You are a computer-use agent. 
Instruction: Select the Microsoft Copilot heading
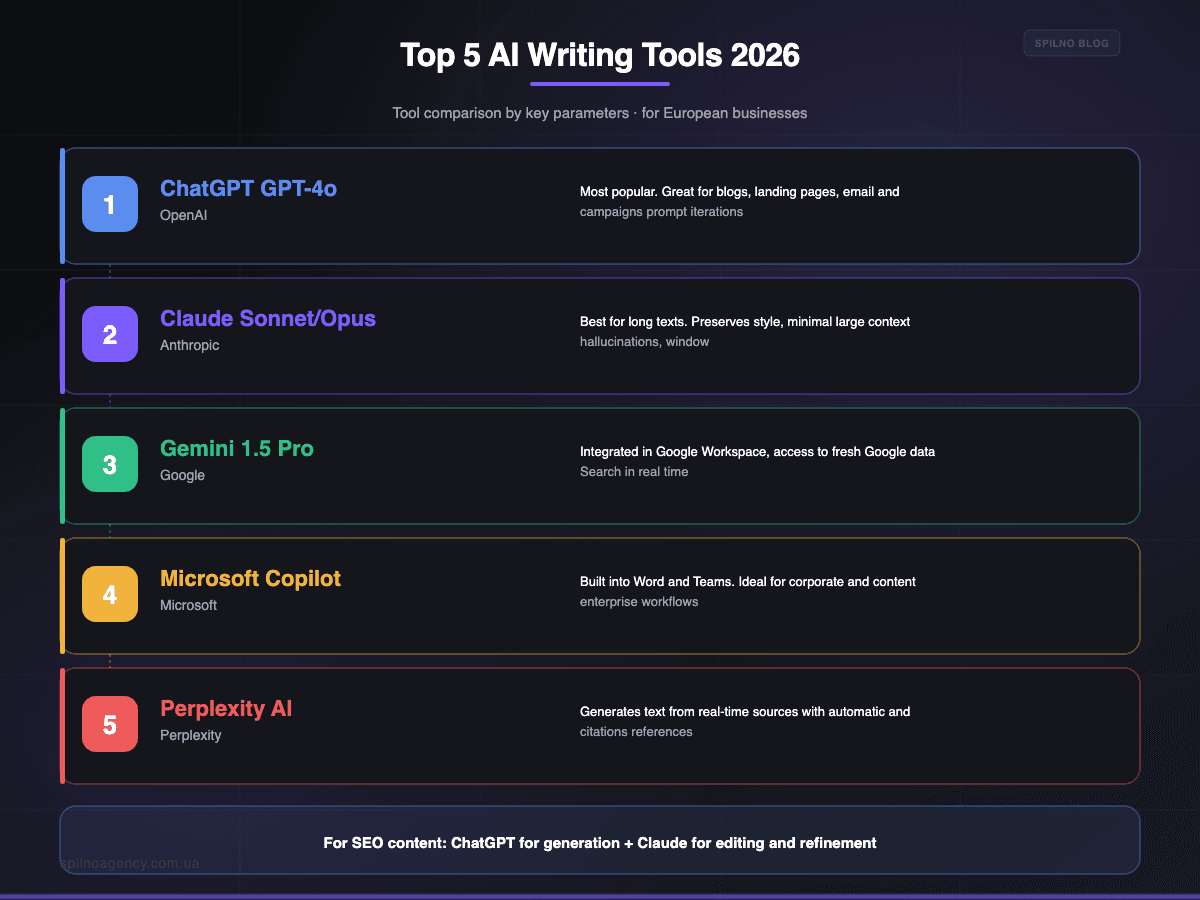pyautogui.click(x=251, y=579)
